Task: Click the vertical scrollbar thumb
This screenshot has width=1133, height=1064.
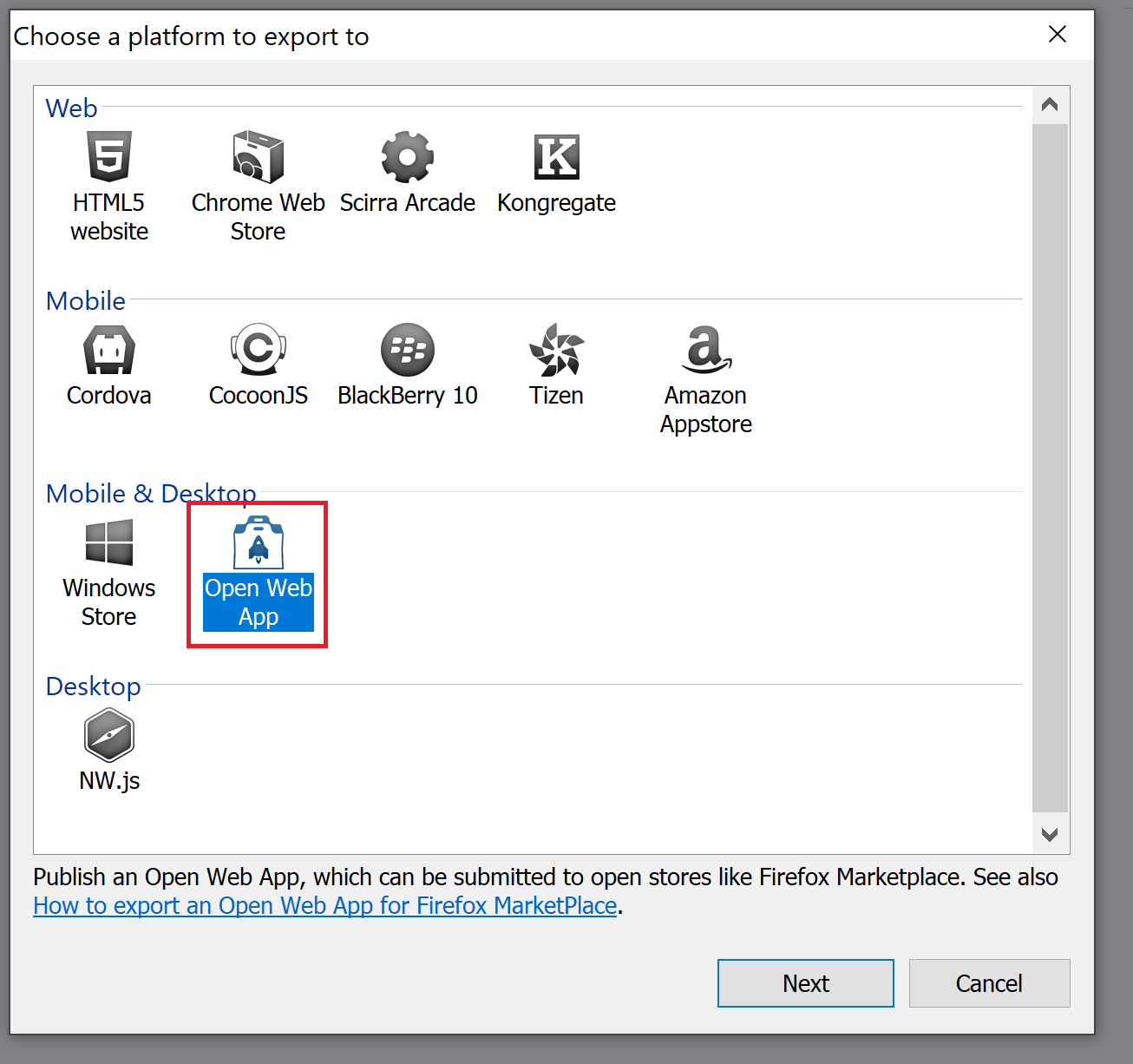Action: point(1050,467)
